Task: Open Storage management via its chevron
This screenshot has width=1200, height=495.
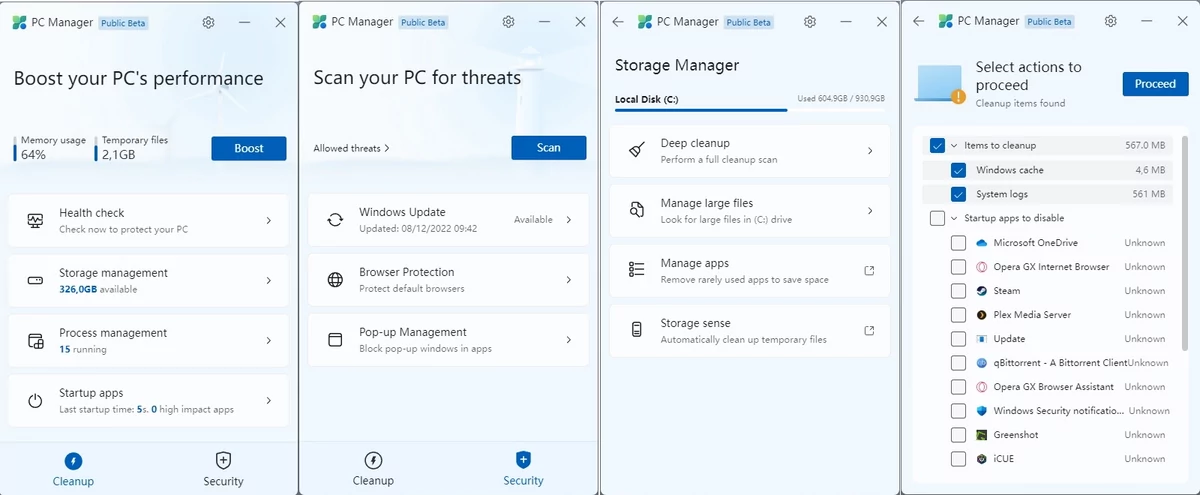Action: [x=268, y=280]
